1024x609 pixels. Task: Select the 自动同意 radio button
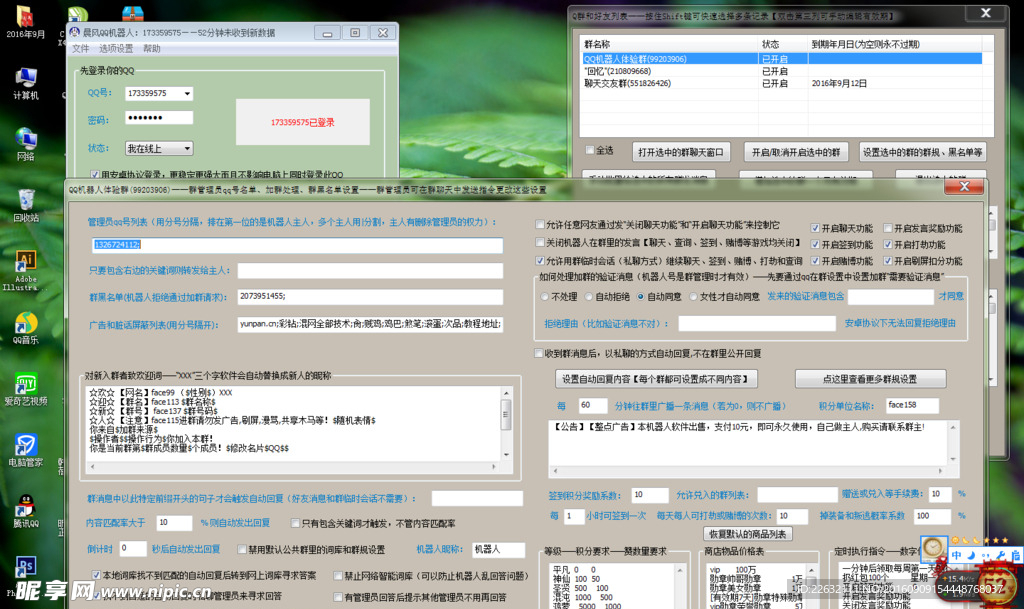[x=641, y=296]
